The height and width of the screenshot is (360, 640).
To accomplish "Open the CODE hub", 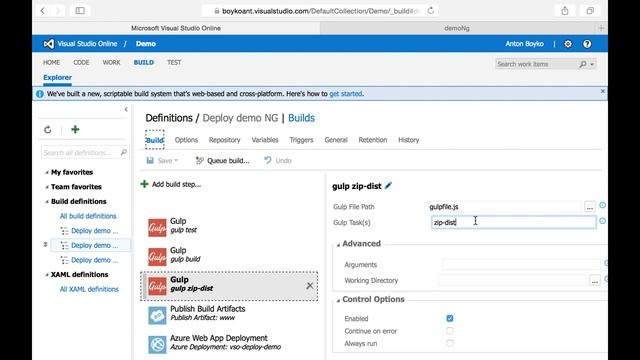I will [x=81, y=62].
